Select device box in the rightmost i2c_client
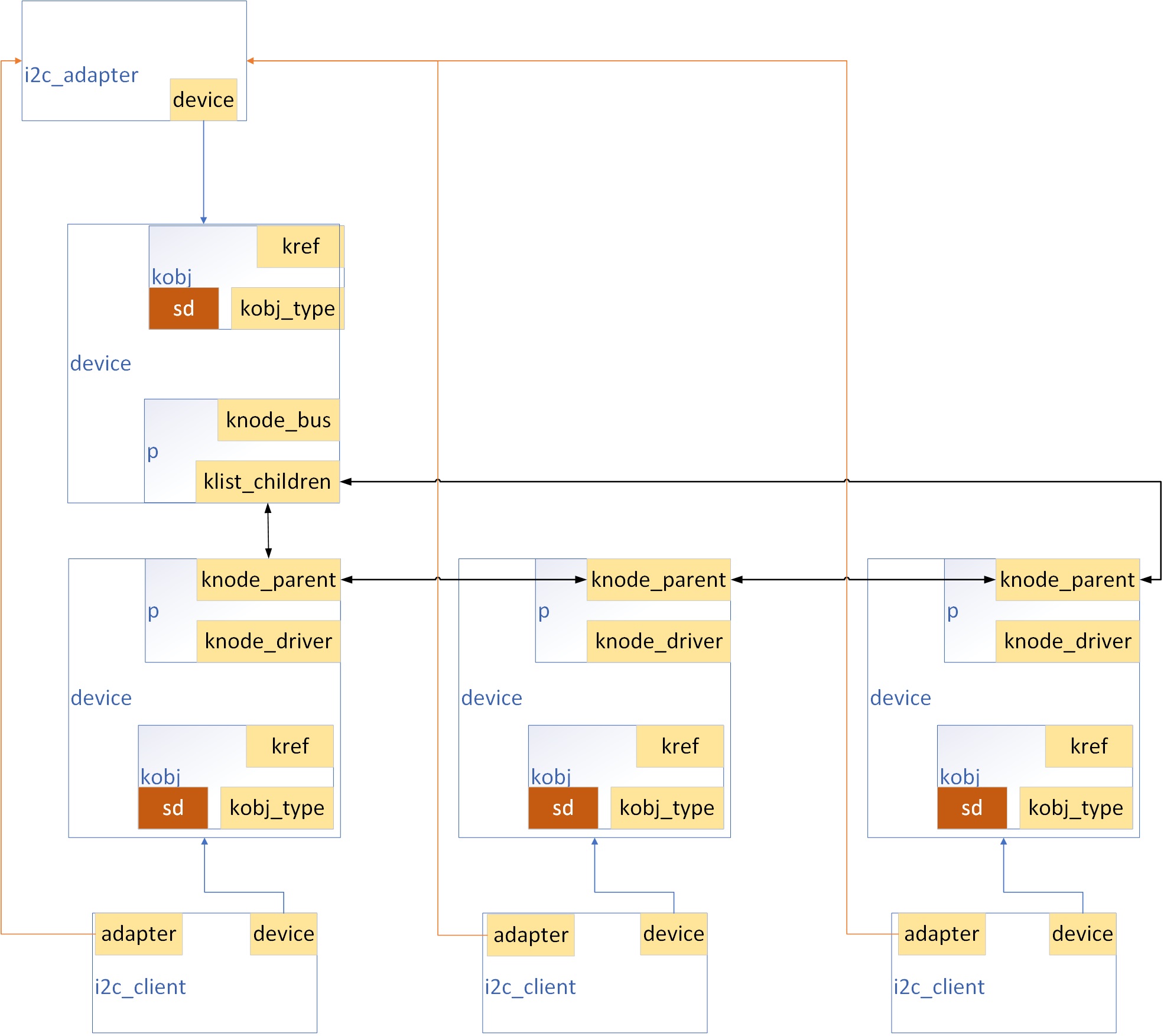1164x1036 pixels. (x=1082, y=934)
